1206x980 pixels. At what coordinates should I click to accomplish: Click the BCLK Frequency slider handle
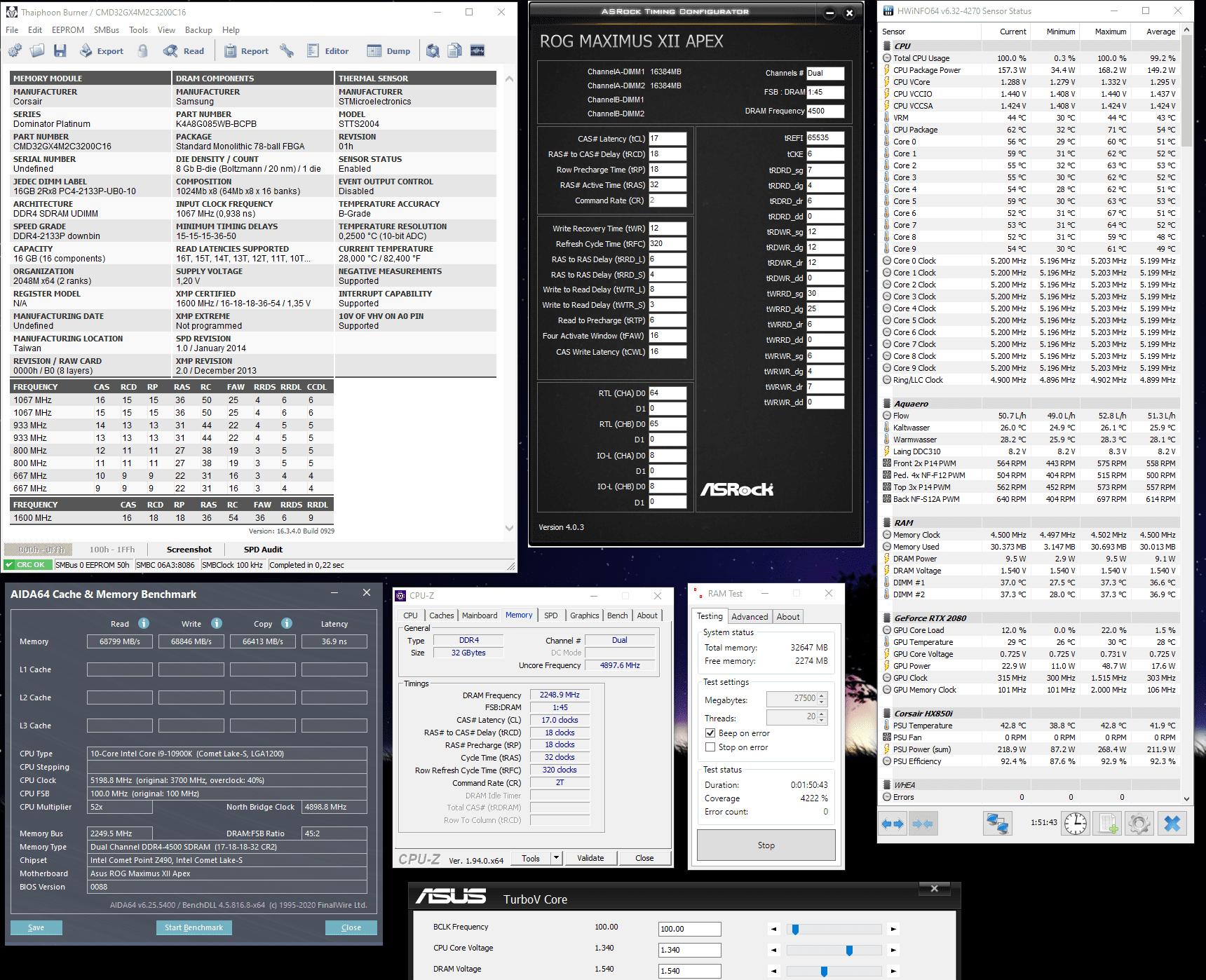(x=795, y=930)
